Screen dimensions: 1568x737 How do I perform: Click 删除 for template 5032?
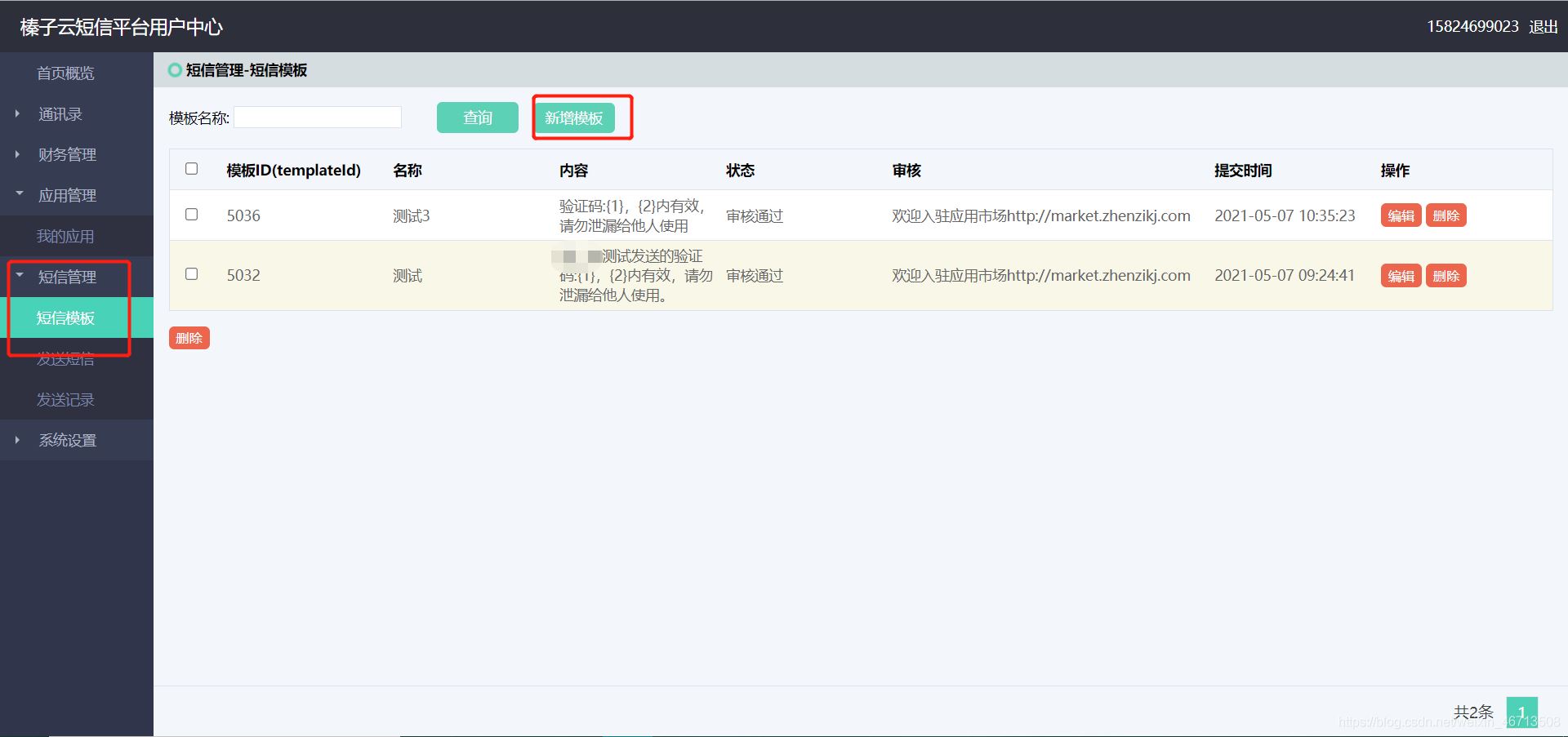pyautogui.click(x=1445, y=275)
